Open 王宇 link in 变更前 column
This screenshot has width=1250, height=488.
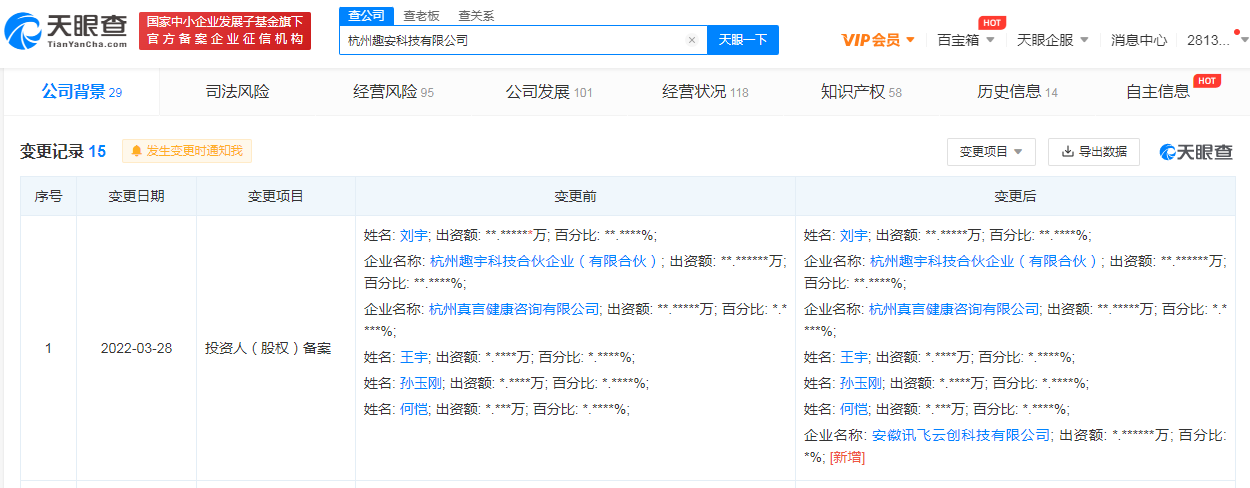pos(414,357)
